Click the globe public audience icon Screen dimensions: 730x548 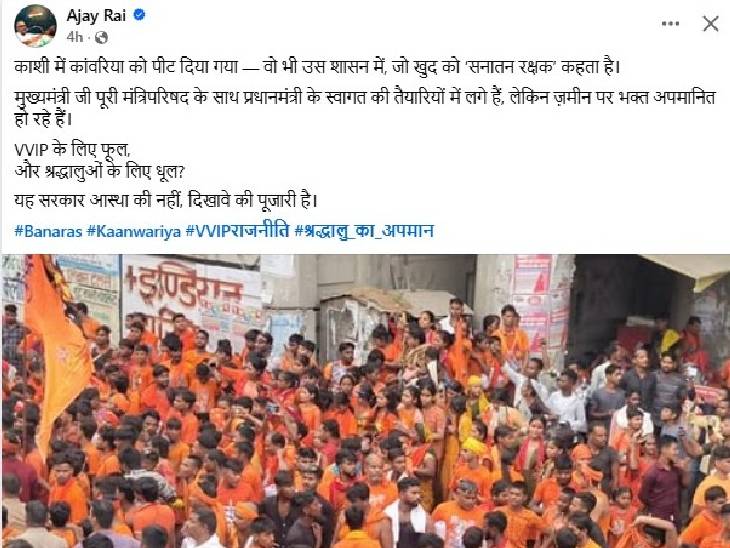101,37
